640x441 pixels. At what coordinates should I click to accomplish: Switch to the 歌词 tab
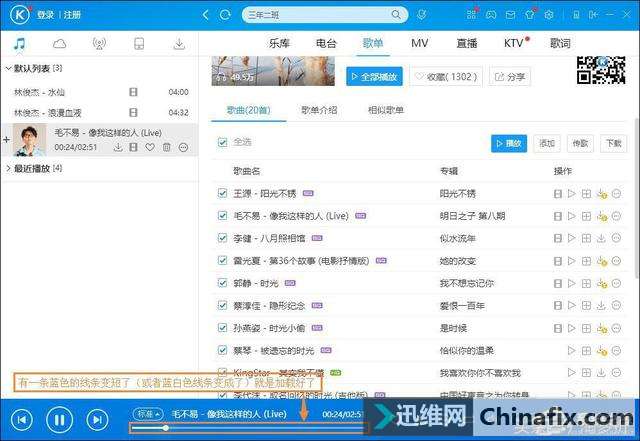tap(560, 43)
